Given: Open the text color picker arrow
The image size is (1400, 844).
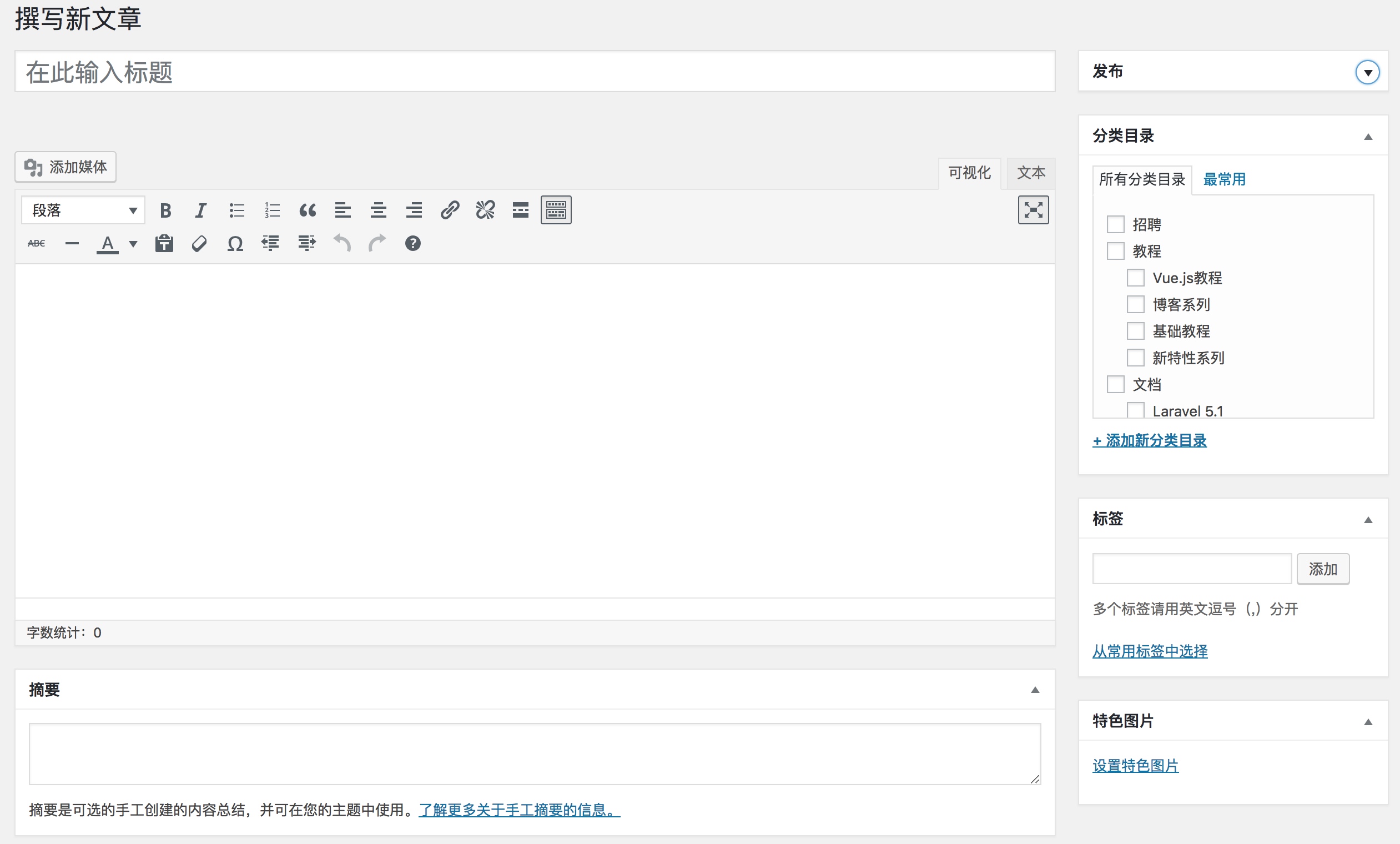Looking at the screenshot, I should 133,244.
